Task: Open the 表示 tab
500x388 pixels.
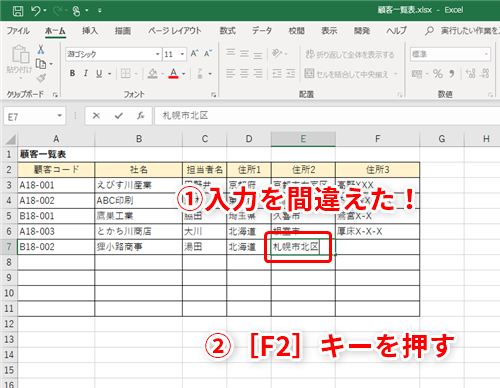Action: (x=329, y=31)
